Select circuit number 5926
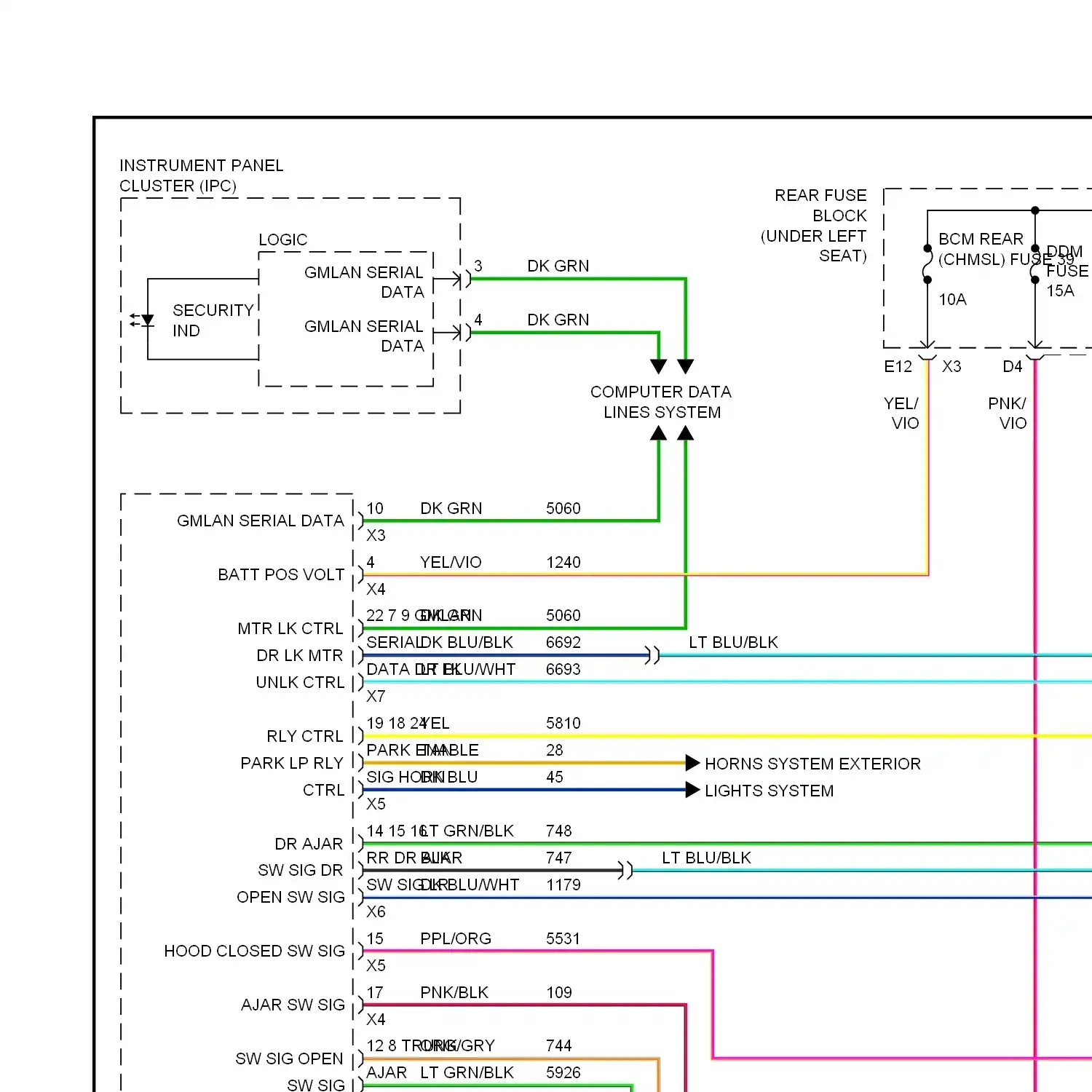The image size is (1092, 1092). point(563,1072)
